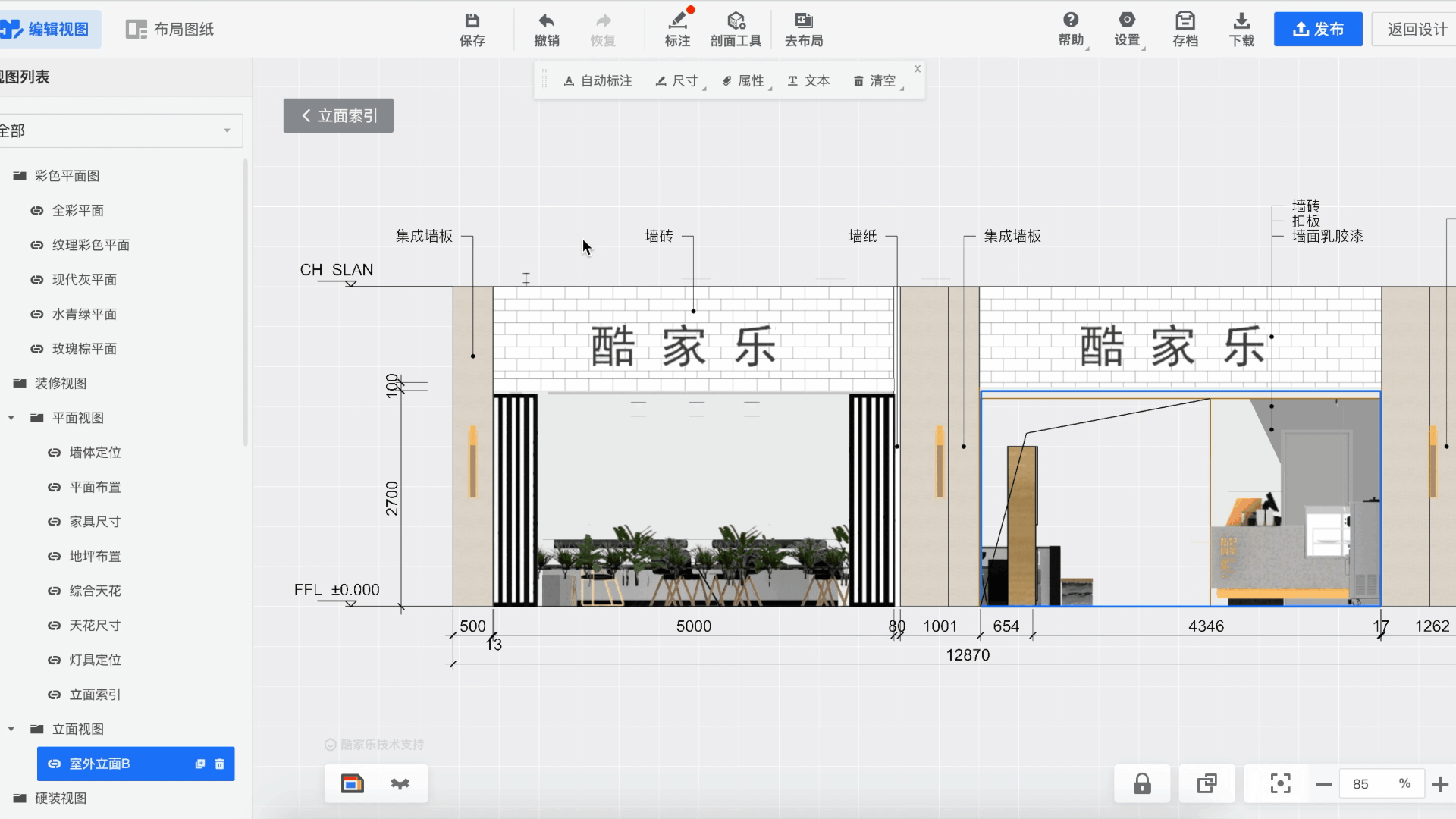The height and width of the screenshot is (819, 1456).
Task: Go back via the 立面索引 button
Action: tap(338, 115)
